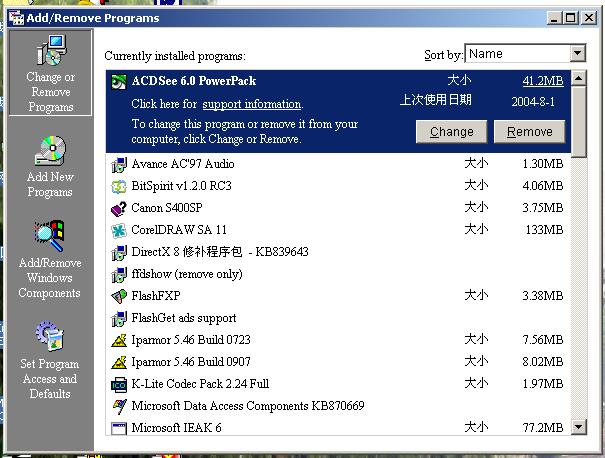The image size is (605, 458).
Task: Click the Canon S400SP program icon
Action: (119, 208)
